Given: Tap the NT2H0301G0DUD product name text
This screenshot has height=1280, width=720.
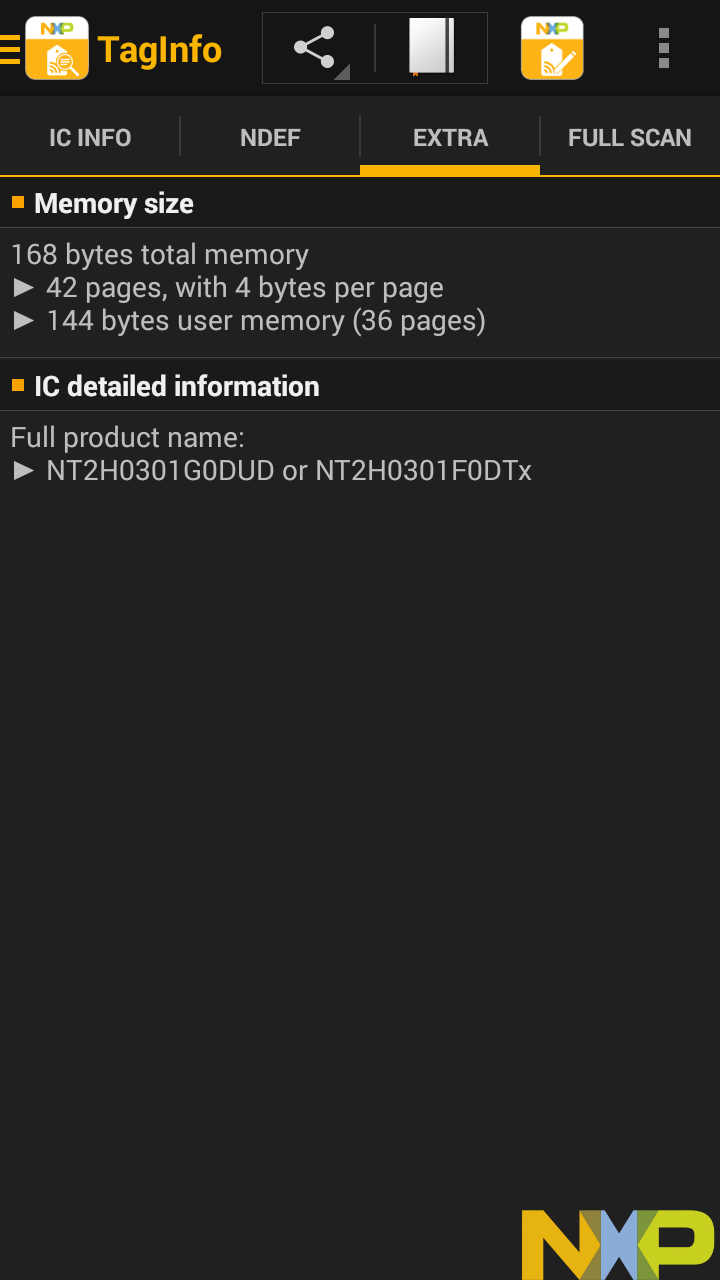Looking at the screenshot, I should pos(160,471).
